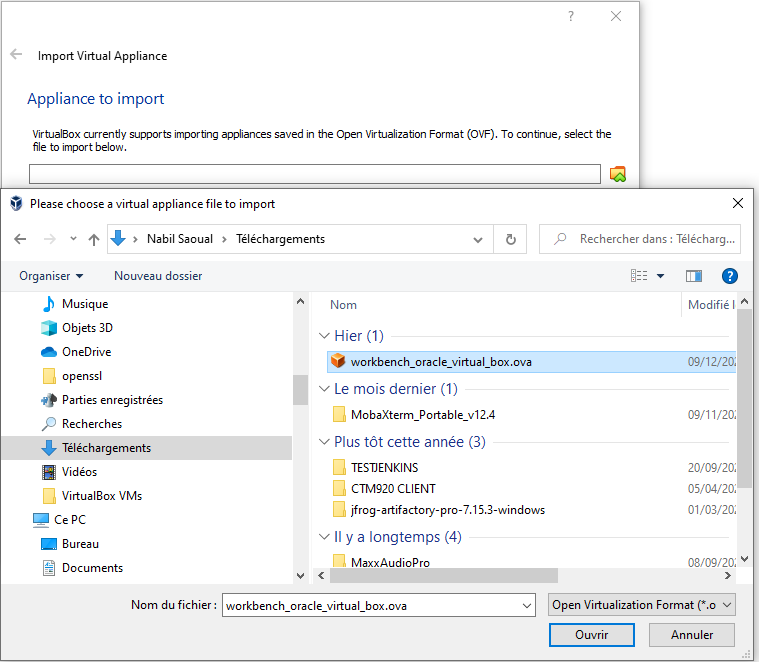Go up one folder level
The width and height of the screenshot is (759, 662).
(x=94, y=239)
